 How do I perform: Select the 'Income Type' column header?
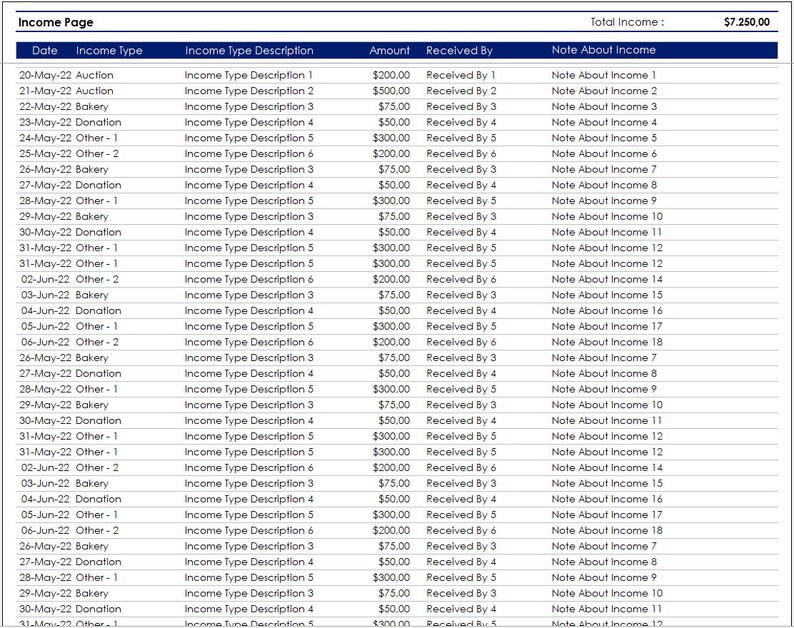click(109, 51)
